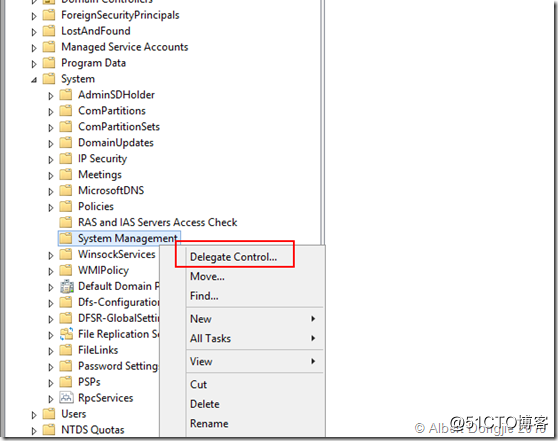The image size is (558, 441).
Task: Expand the WinsockServices node
Action: pos(51,256)
